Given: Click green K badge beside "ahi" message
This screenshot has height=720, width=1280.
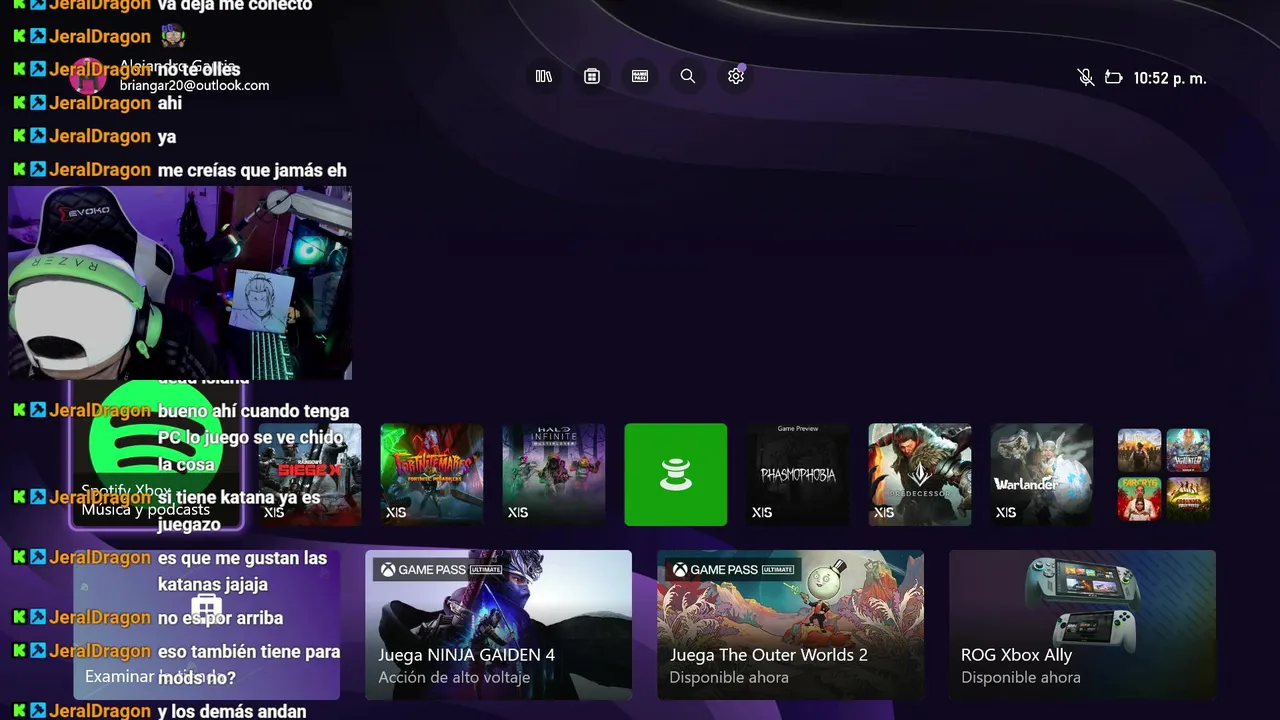Looking at the screenshot, I should tap(19, 102).
